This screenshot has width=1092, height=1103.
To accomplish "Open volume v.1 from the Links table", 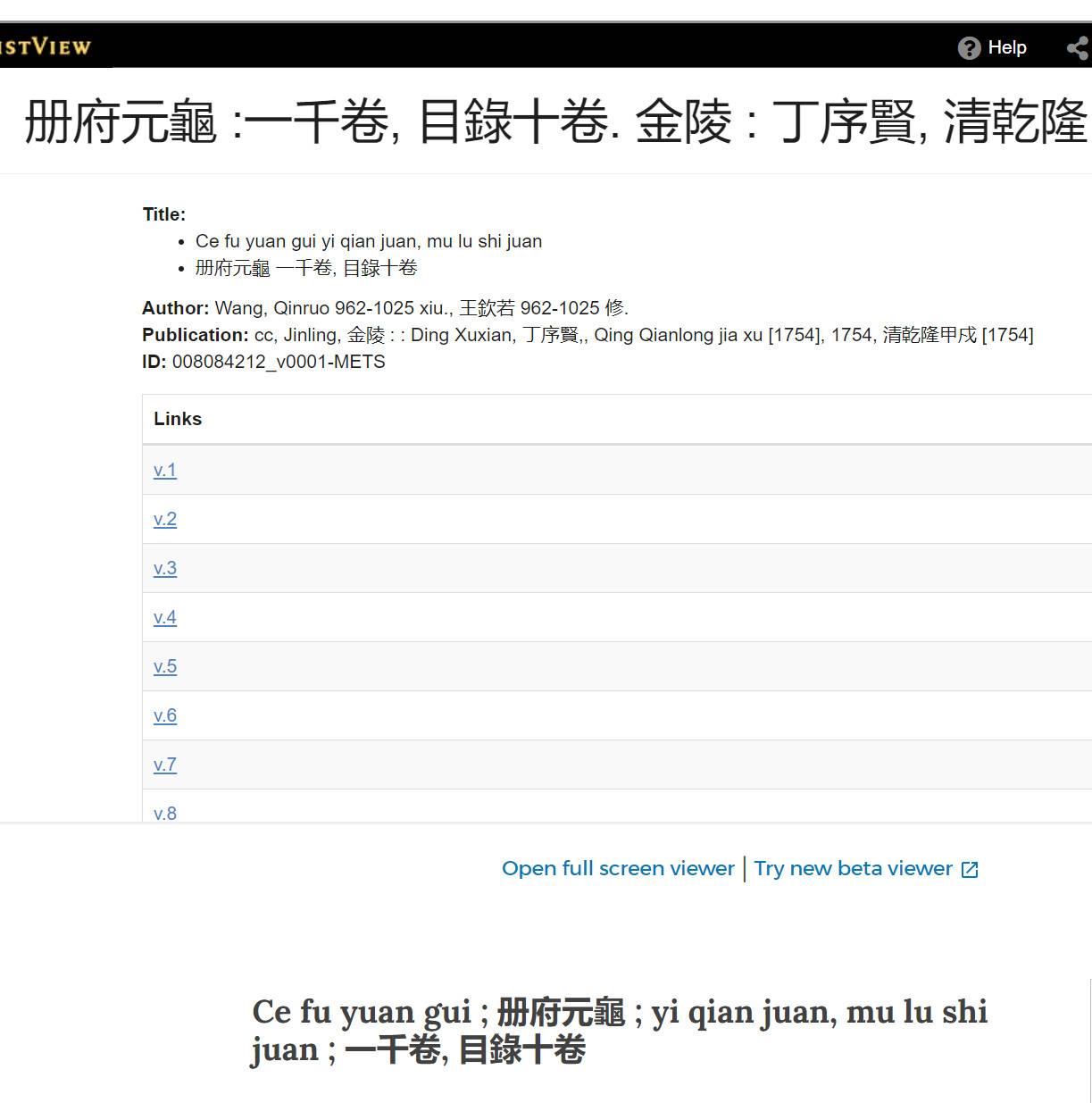I will [164, 469].
